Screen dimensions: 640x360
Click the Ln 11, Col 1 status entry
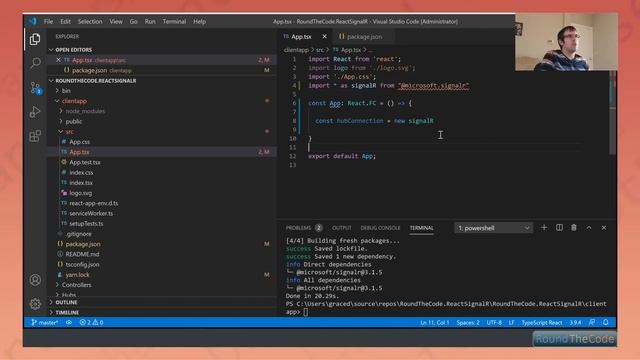435,322
